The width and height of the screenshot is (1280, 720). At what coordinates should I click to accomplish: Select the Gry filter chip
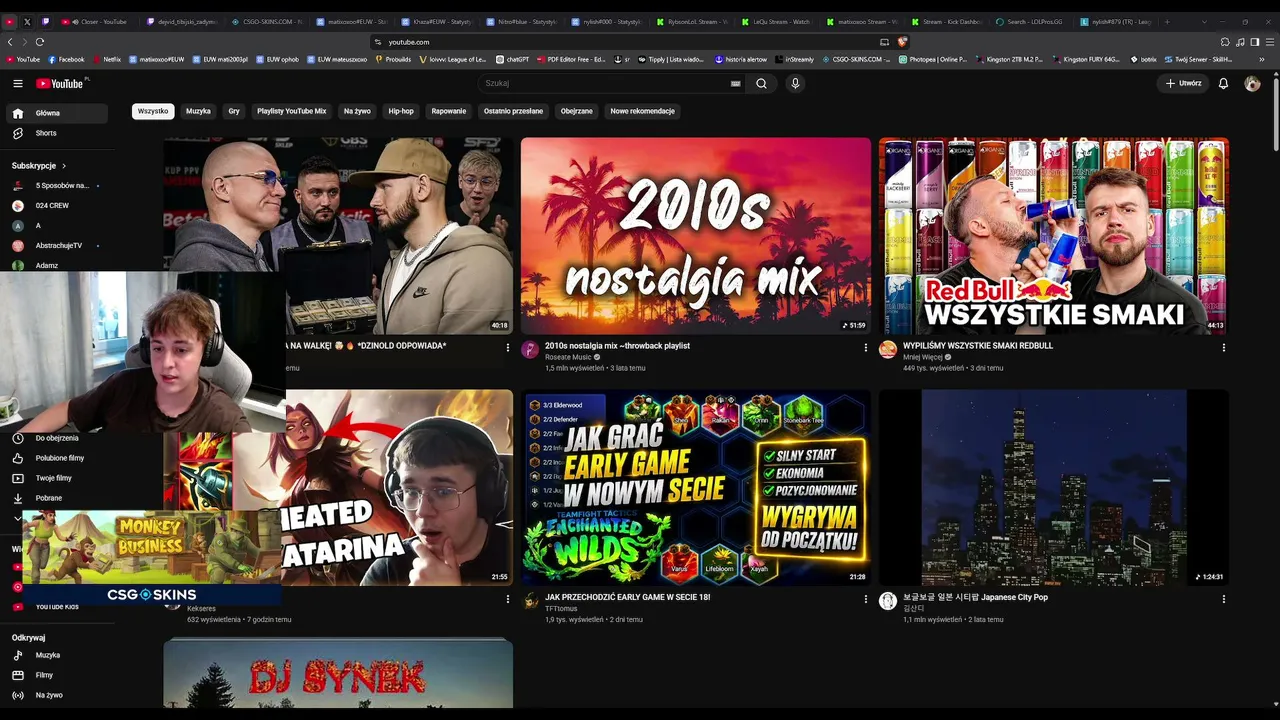234,111
